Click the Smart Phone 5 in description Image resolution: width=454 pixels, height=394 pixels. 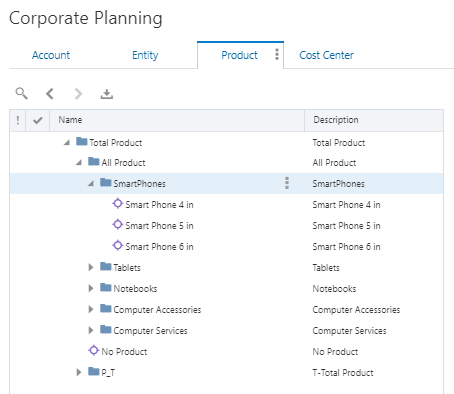346,226
